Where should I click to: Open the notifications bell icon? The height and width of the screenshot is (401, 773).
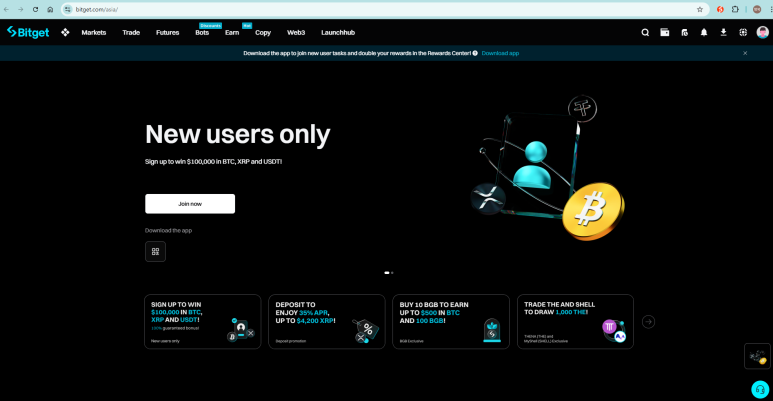(704, 33)
